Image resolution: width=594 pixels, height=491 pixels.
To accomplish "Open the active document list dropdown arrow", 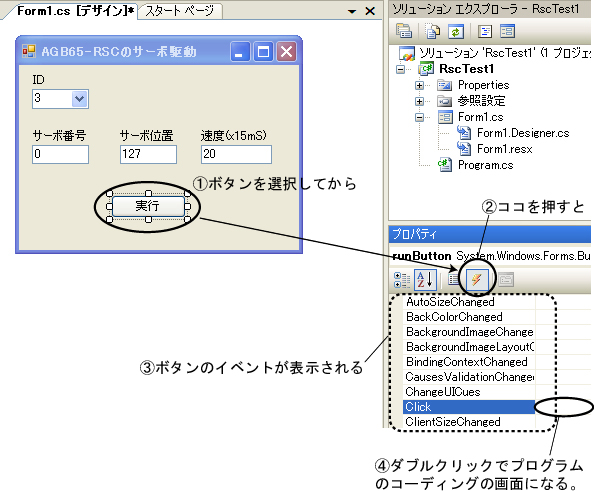I will point(352,11).
